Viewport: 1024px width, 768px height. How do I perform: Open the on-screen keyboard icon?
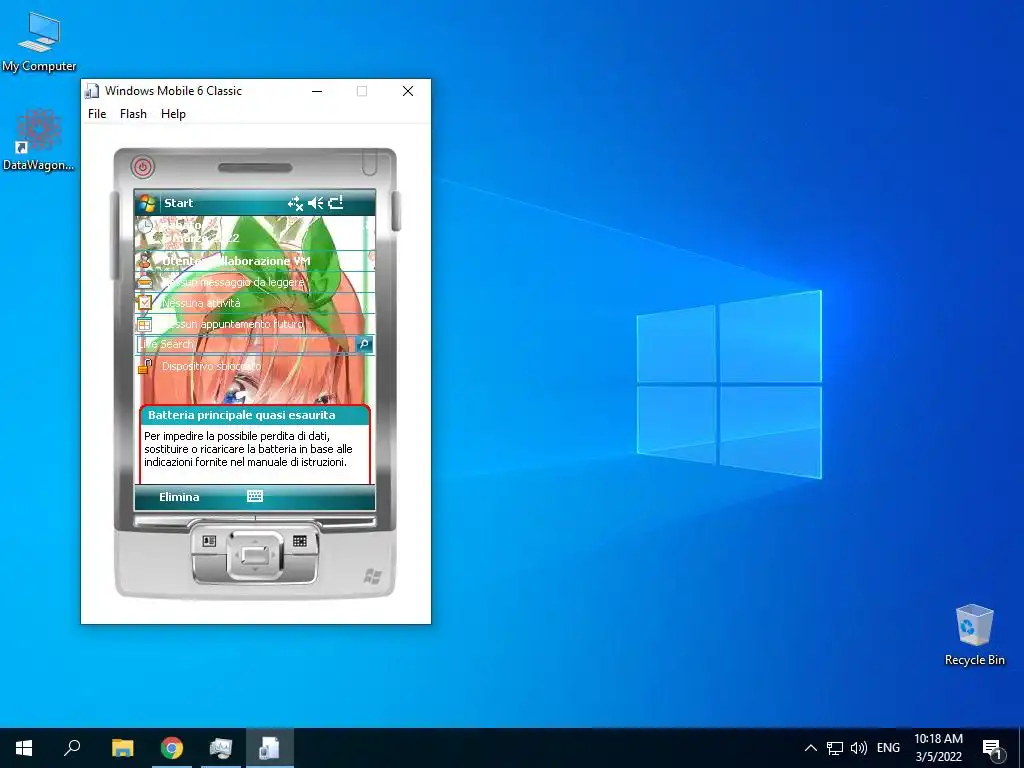point(255,496)
